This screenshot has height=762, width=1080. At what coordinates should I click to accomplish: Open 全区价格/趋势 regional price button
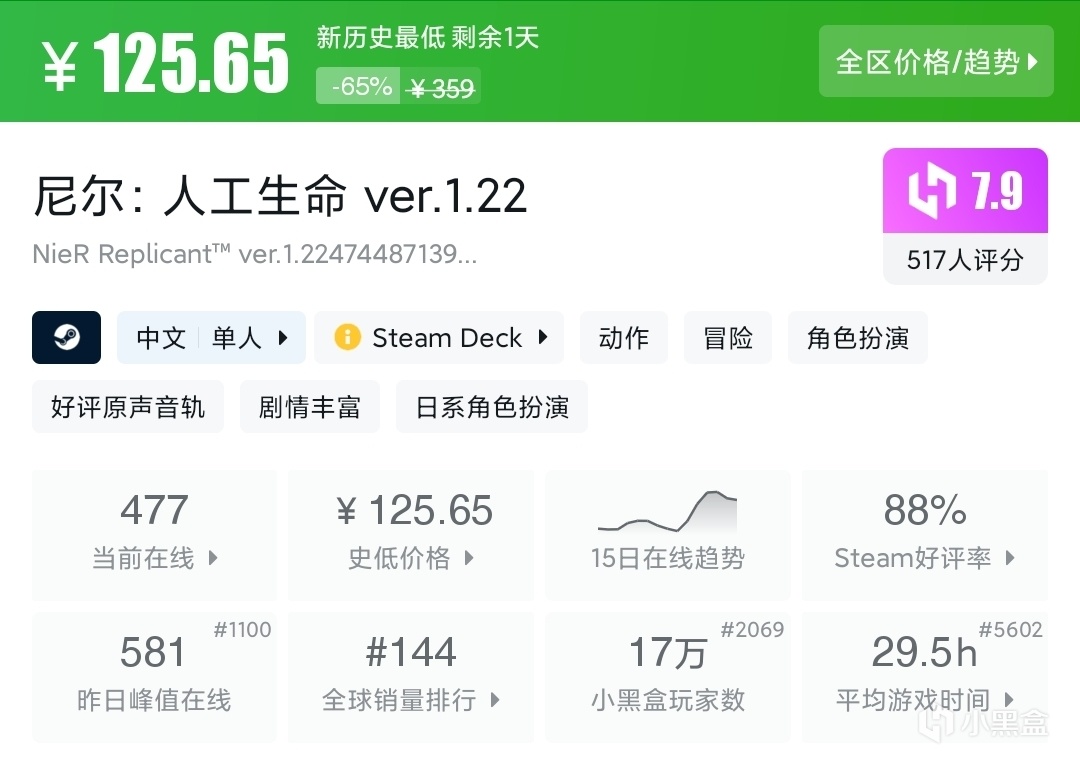[936, 62]
